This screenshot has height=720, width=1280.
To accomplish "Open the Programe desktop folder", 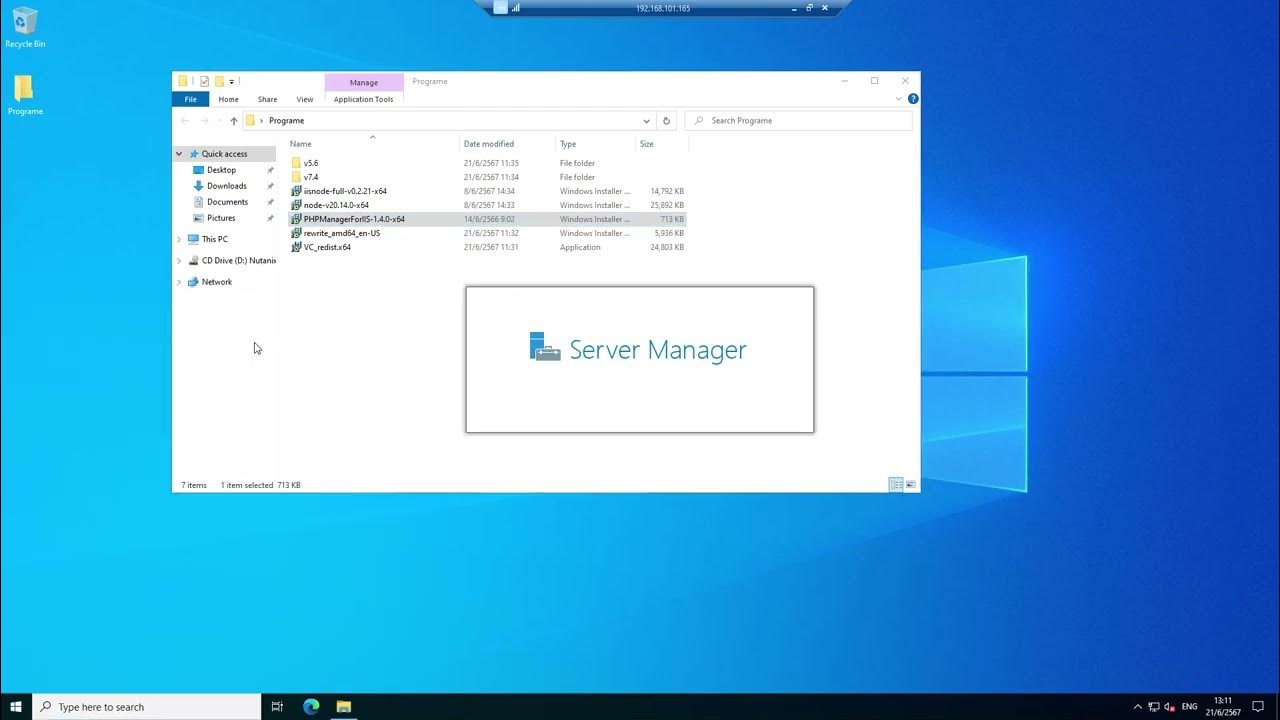I will point(25,95).
